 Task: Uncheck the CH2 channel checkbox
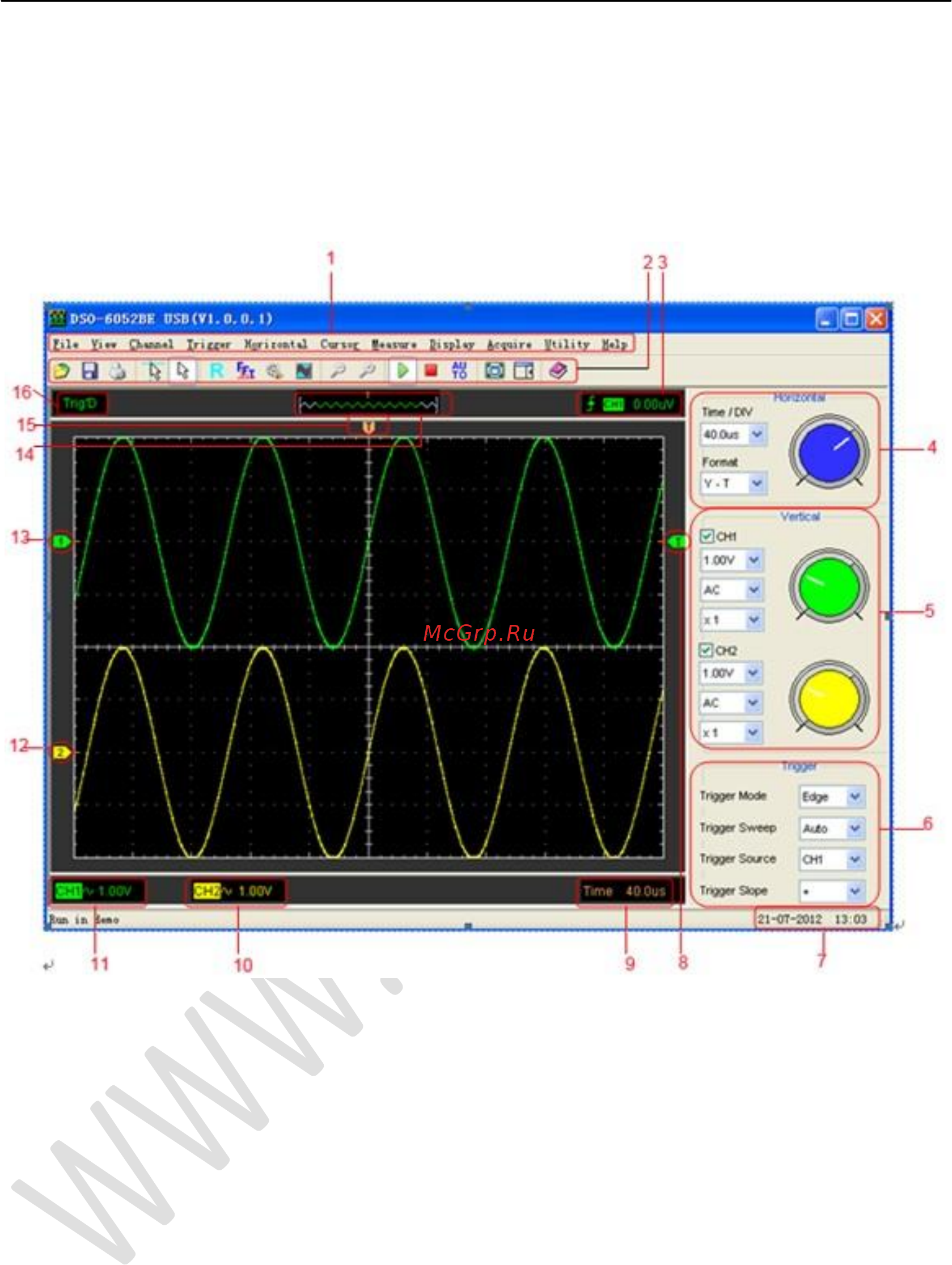point(706,650)
